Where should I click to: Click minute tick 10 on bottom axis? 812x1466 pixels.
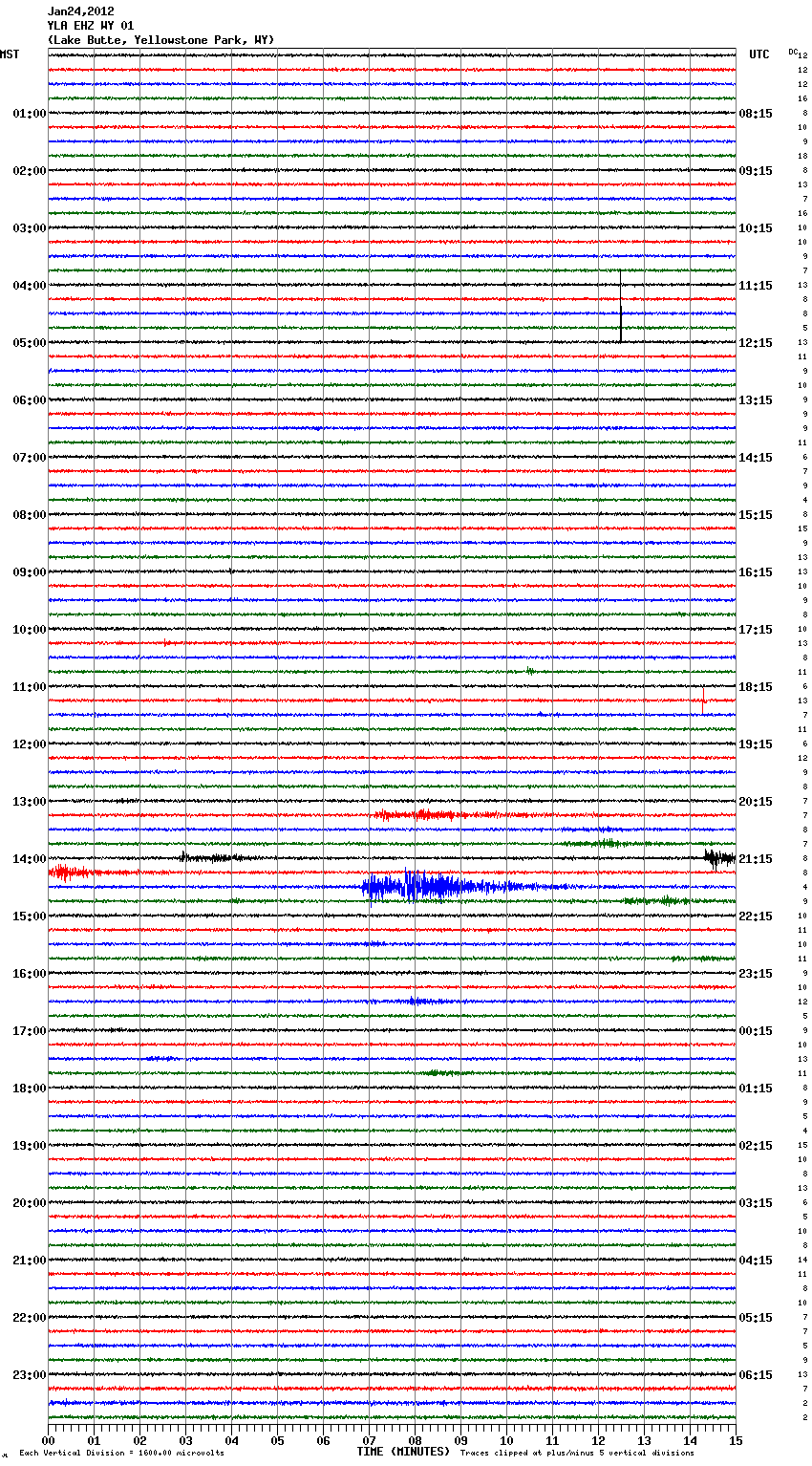coord(506,1440)
